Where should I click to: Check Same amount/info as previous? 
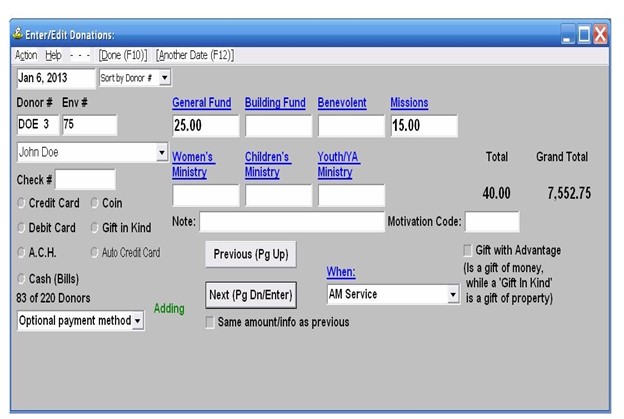(209, 322)
